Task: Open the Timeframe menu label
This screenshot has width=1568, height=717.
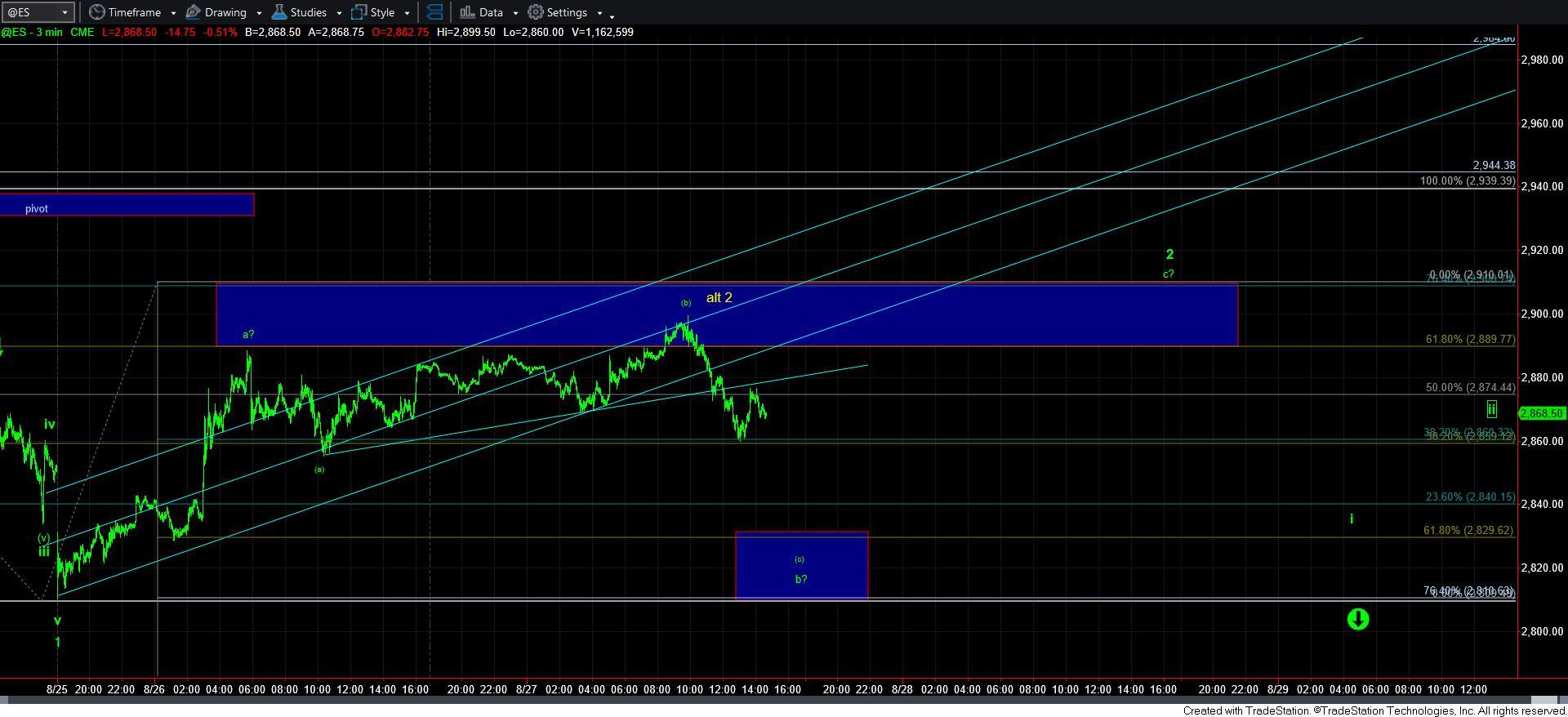Action: pyautogui.click(x=134, y=12)
